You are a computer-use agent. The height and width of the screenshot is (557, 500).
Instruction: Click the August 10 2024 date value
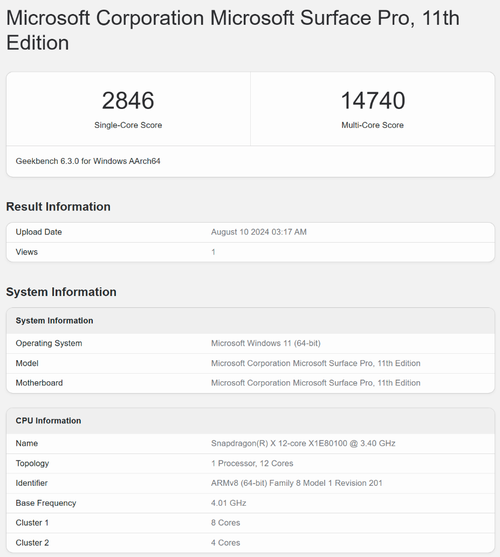click(259, 232)
